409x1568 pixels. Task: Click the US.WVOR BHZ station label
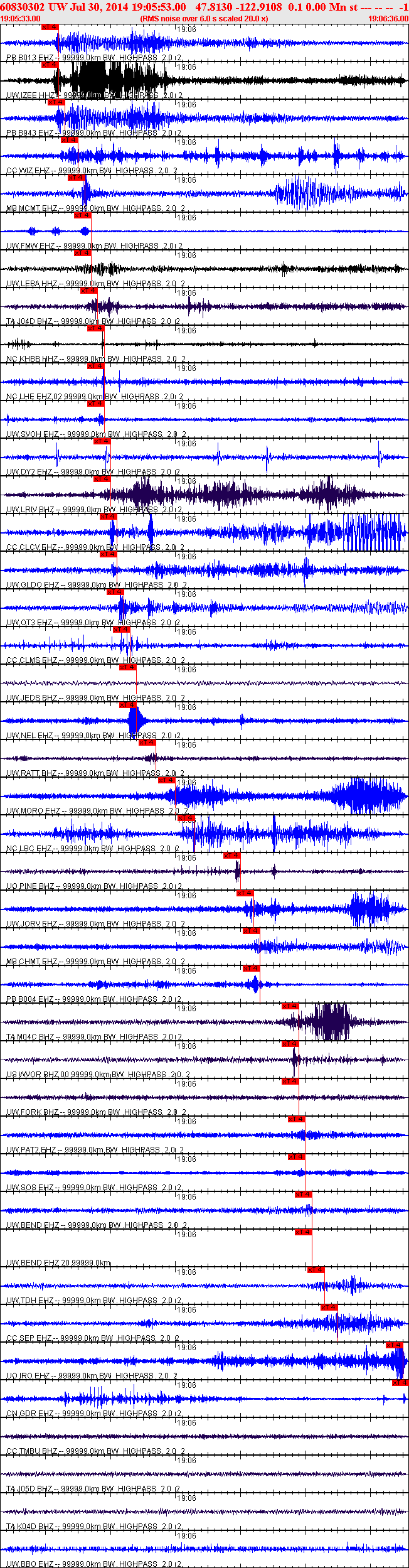point(33,1074)
